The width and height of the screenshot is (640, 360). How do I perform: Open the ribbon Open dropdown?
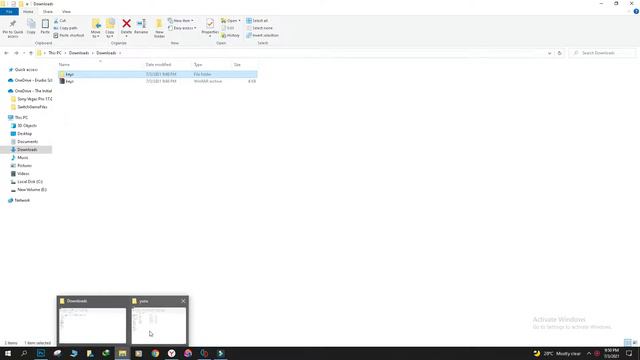coord(231,20)
